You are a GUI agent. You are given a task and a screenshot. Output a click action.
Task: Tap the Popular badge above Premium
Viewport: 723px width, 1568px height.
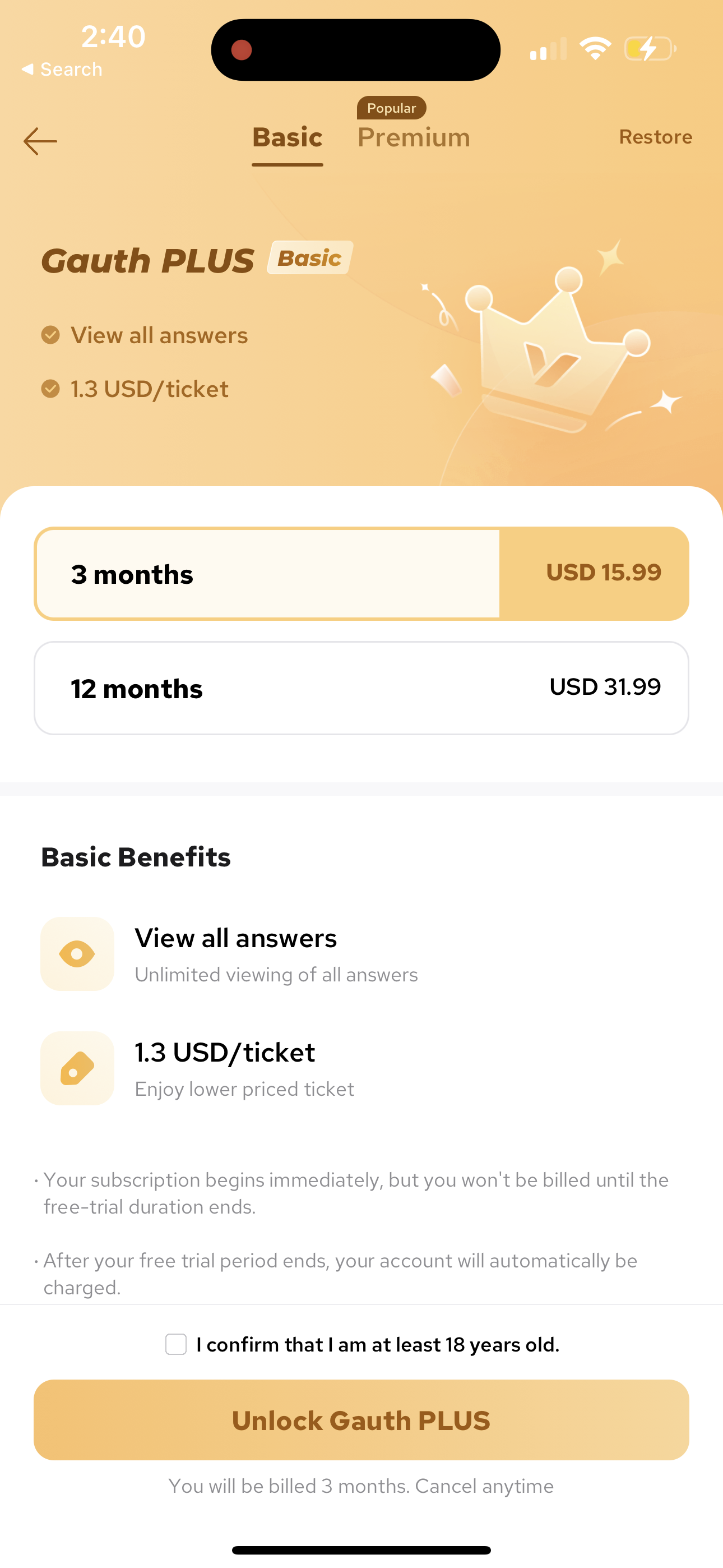391,108
